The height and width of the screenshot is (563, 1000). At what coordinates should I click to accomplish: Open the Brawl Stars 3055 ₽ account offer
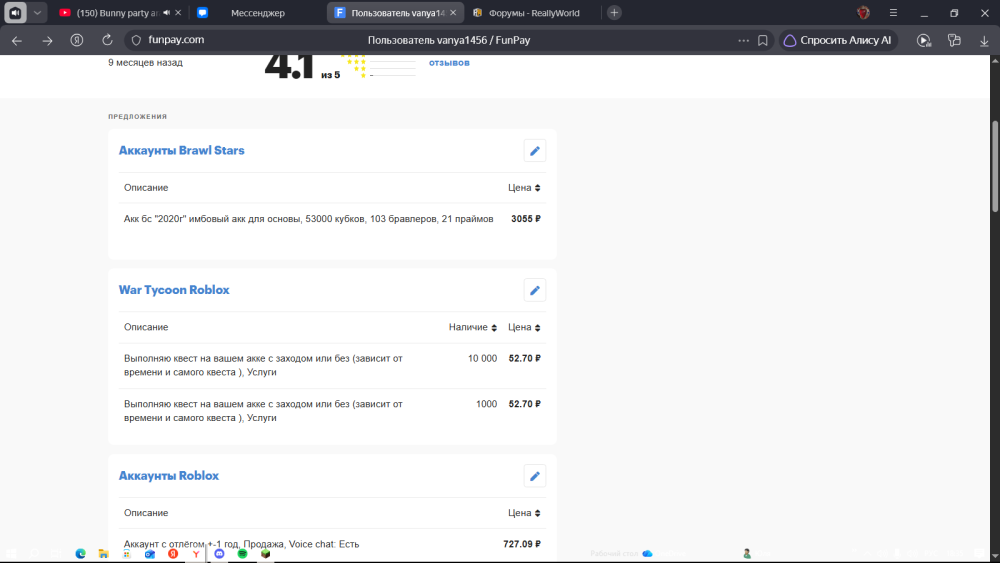tap(332, 219)
